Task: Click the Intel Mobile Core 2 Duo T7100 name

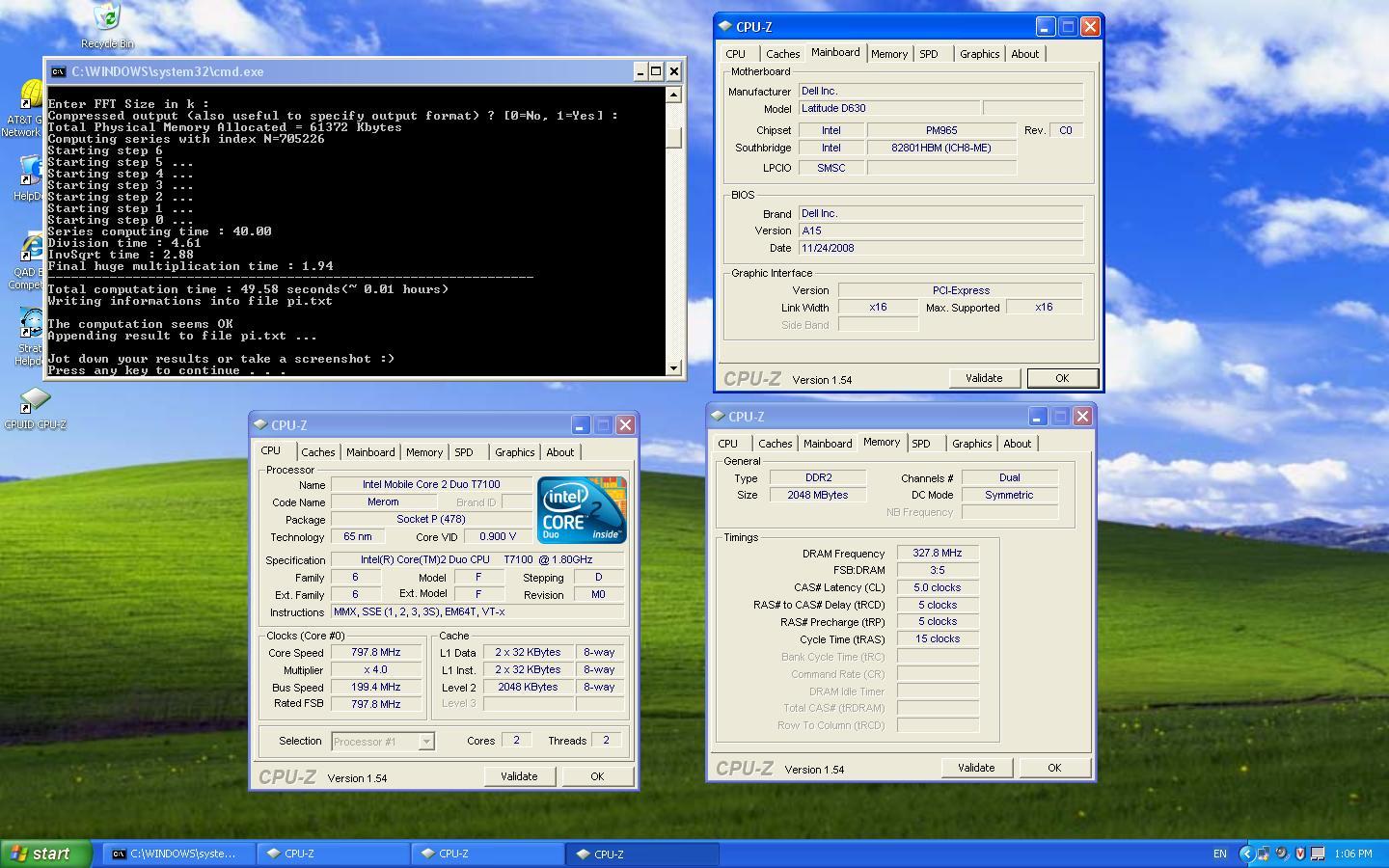Action: click(431, 484)
